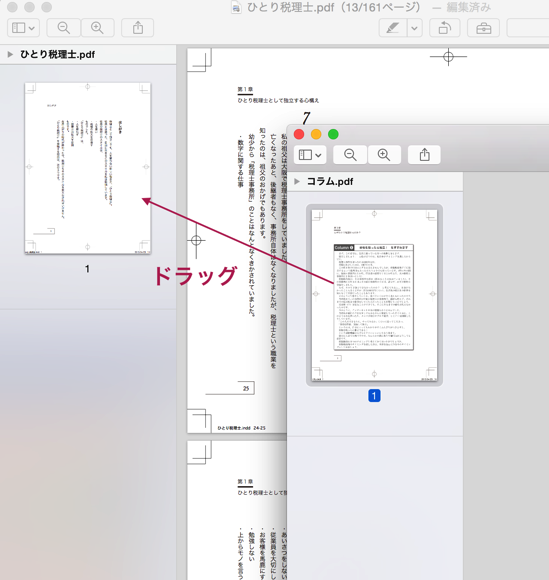
Task: Click page label 1 under ひとり税理士 thumbnail
Action: [x=87, y=269]
